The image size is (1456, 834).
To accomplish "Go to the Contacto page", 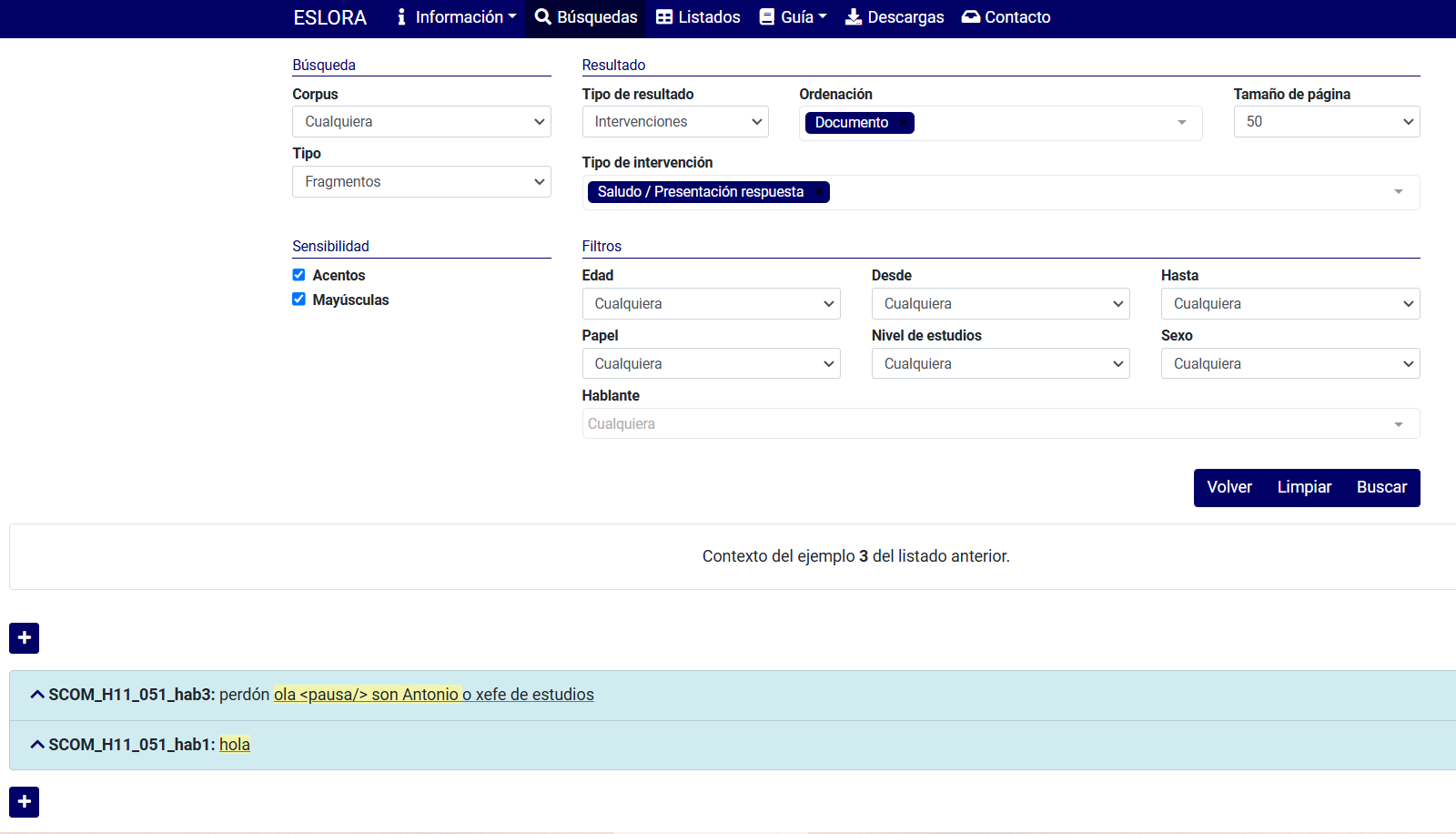I will [1006, 17].
